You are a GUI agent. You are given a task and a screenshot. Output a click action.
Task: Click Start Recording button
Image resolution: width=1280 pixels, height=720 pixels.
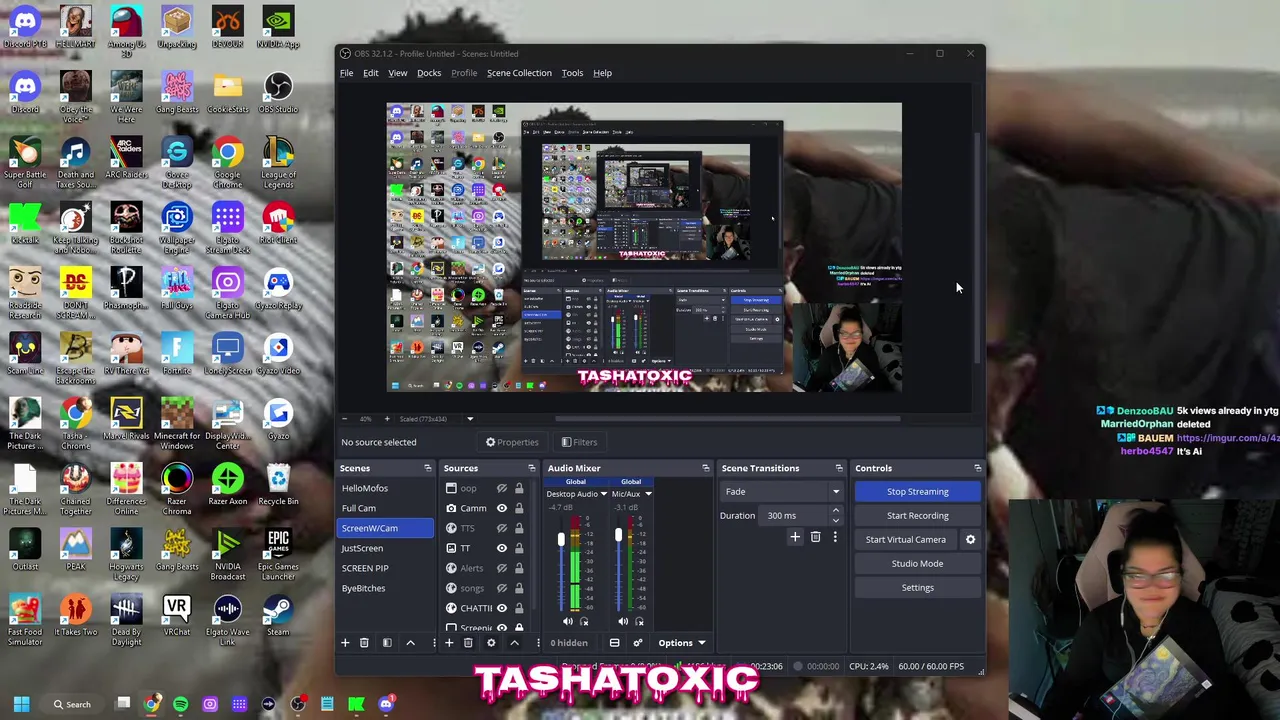(917, 515)
